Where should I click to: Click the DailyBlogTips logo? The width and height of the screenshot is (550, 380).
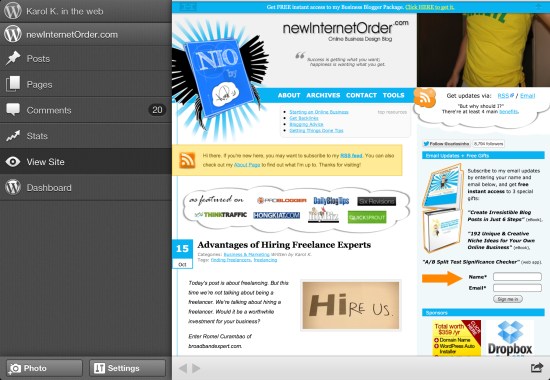point(331,201)
